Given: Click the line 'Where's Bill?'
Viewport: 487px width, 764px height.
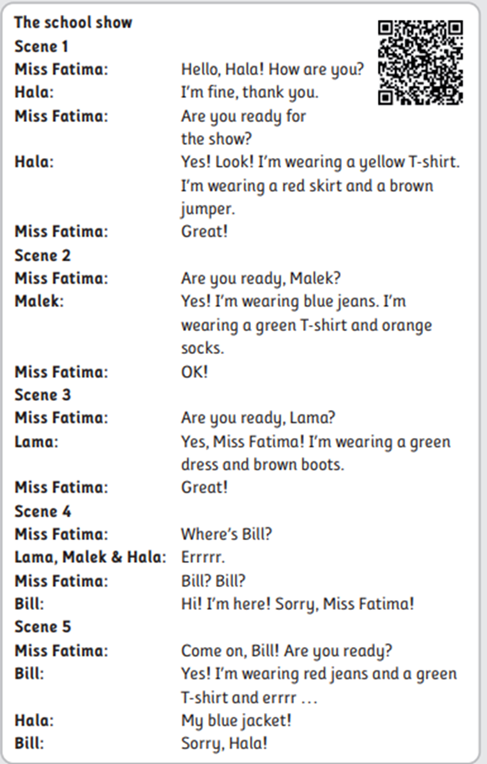Looking at the screenshot, I should pyautogui.click(x=227, y=534).
